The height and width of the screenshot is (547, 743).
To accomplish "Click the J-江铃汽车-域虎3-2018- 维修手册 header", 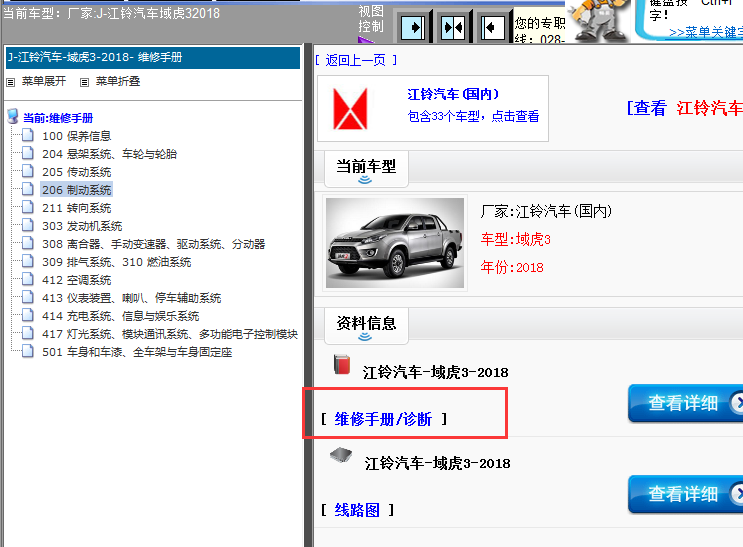I will (153, 57).
